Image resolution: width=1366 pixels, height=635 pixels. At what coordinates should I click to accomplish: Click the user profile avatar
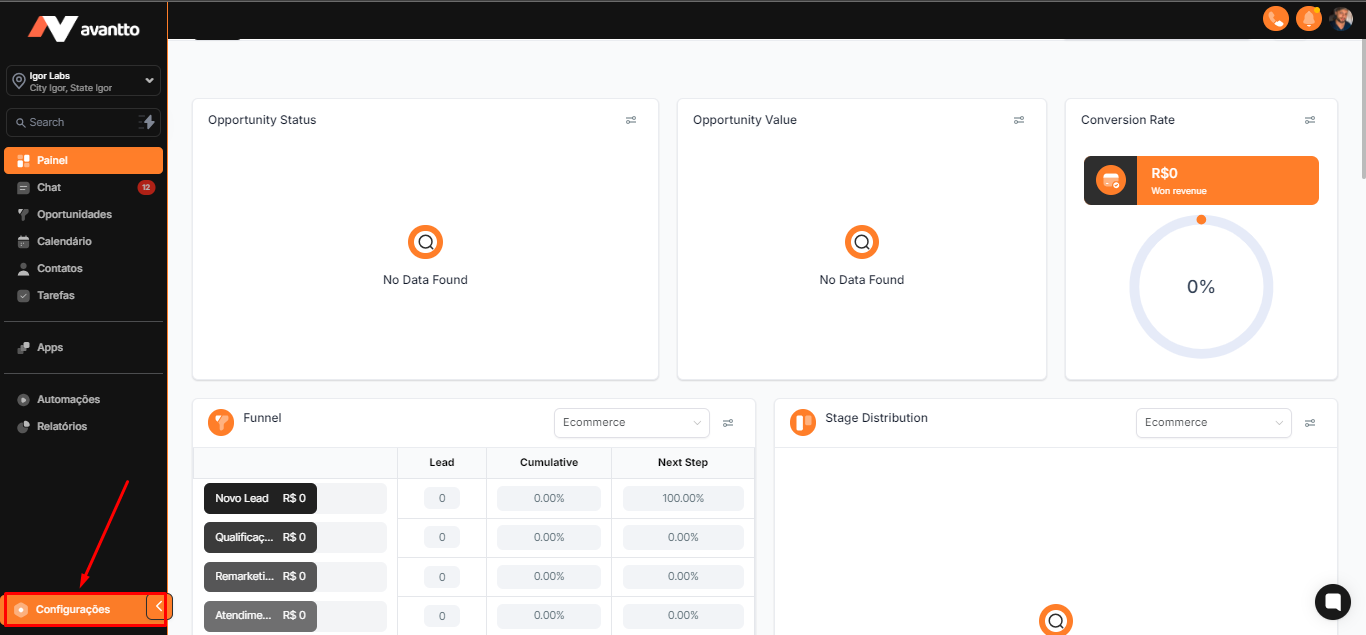click(1341, 19)
